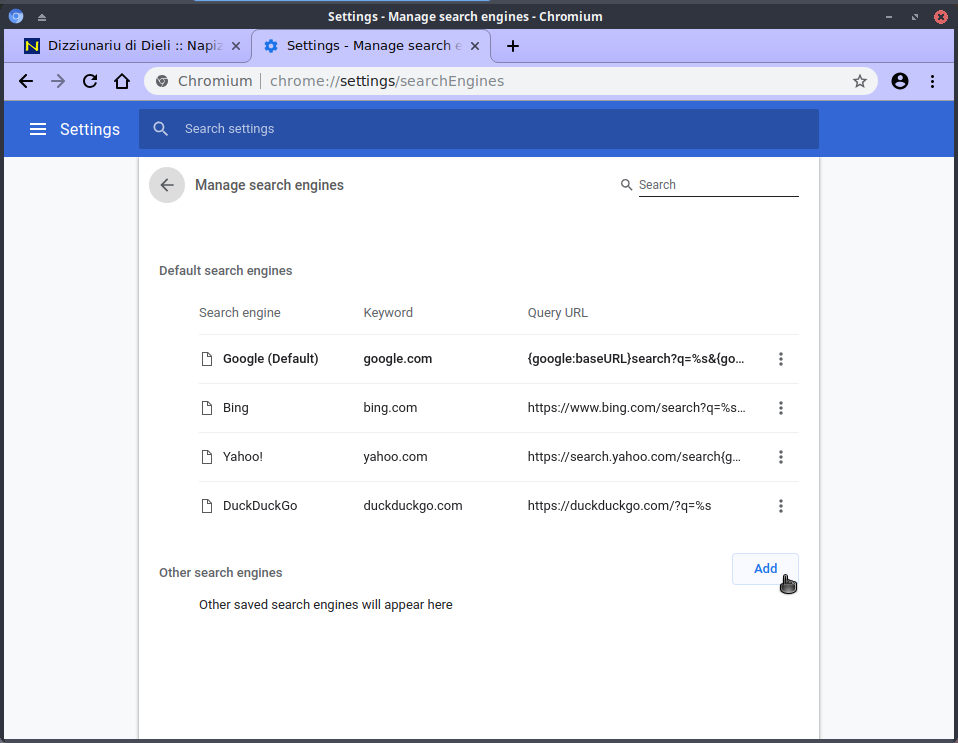Close the Settings - Manage search engines tab
The height and width of the screenshot is (743, 958).
(x=475, y=46)
